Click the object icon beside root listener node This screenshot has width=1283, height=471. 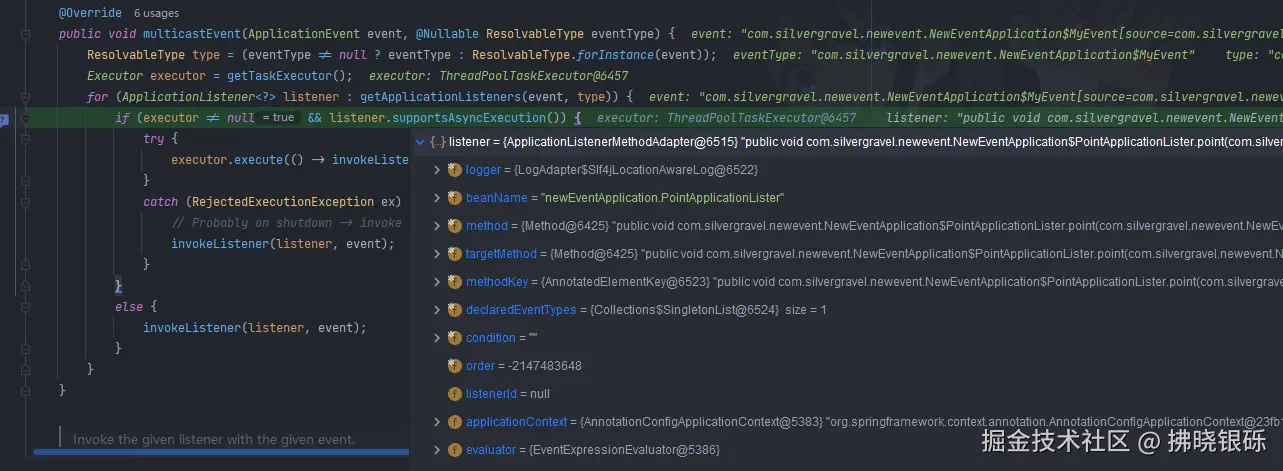[437, 142]
